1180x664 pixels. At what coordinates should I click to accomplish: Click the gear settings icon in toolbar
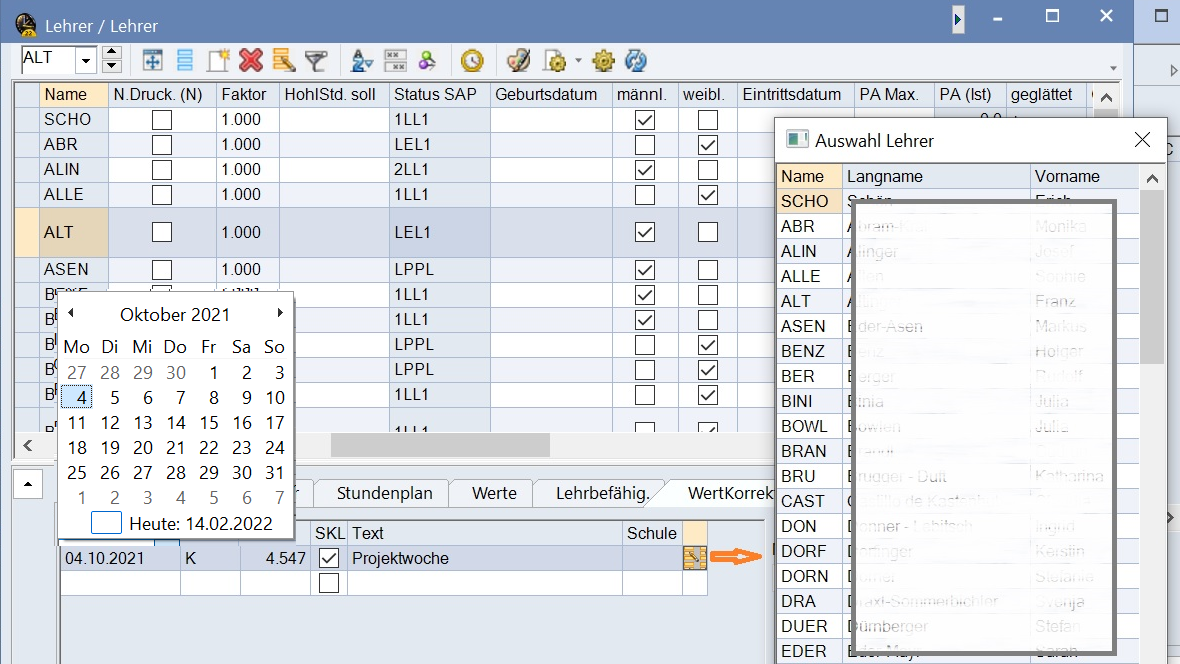(x=602, y=61)
